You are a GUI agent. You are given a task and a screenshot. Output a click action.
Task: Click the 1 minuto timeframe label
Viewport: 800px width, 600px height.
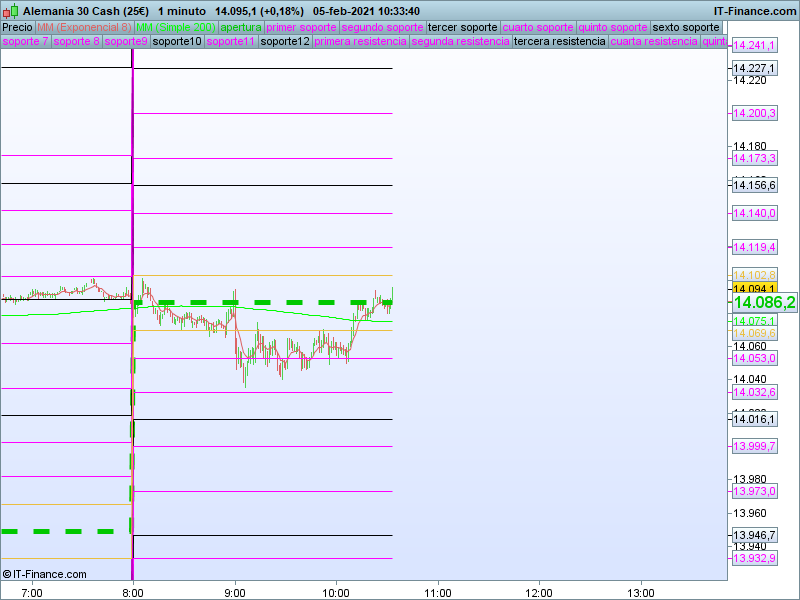(182, 10)
